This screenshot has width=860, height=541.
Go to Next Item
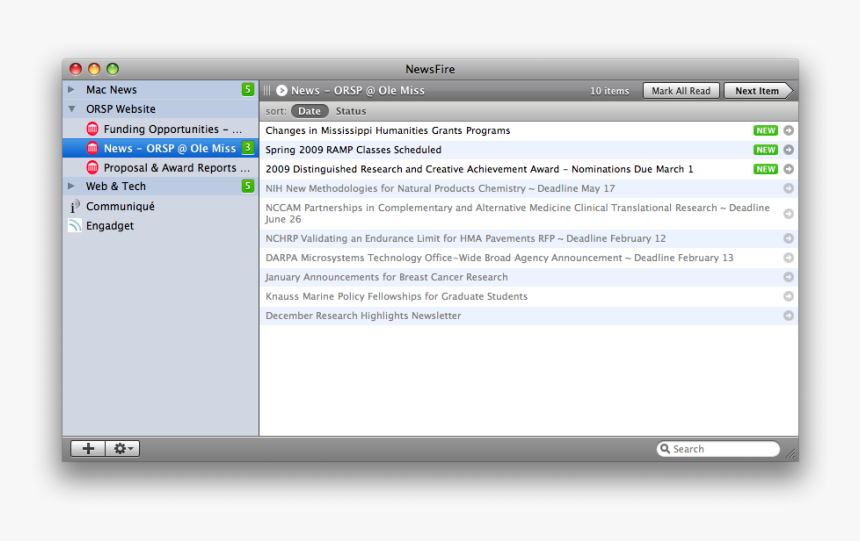758,91
